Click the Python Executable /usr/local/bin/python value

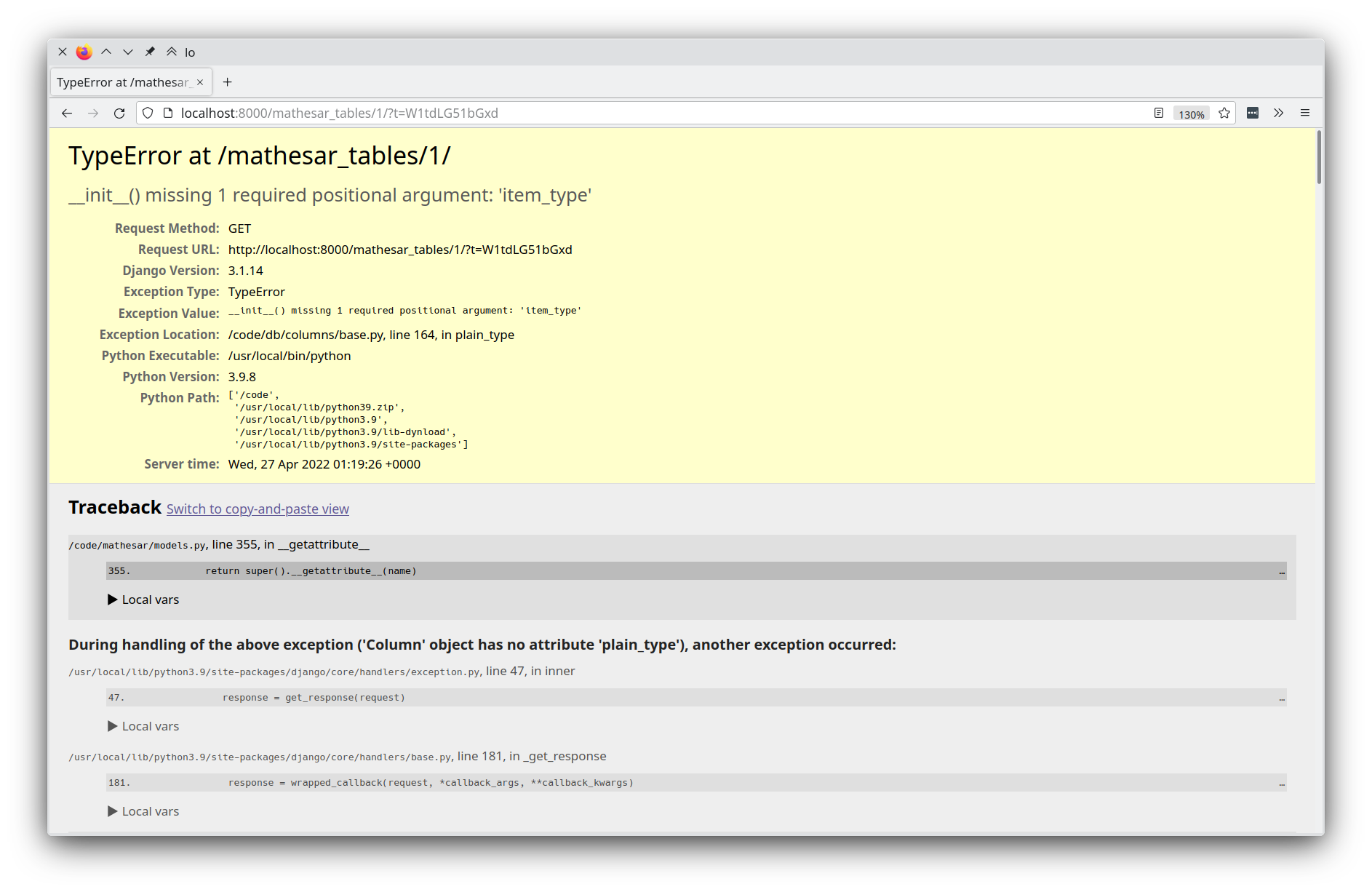[290, 356]
